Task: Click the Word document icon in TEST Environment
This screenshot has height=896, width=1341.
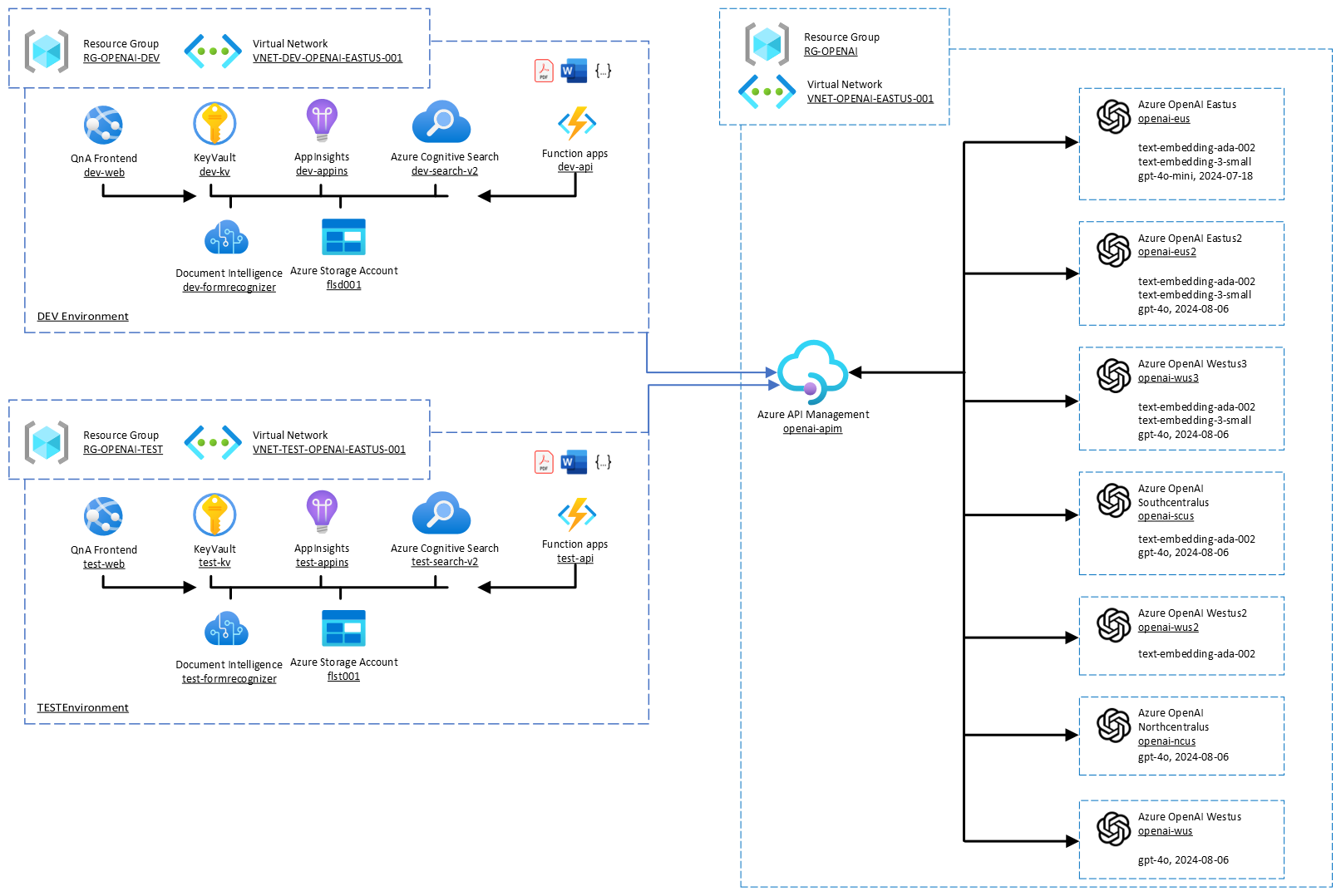Action: pyautogui.click(x=572, y=462)
